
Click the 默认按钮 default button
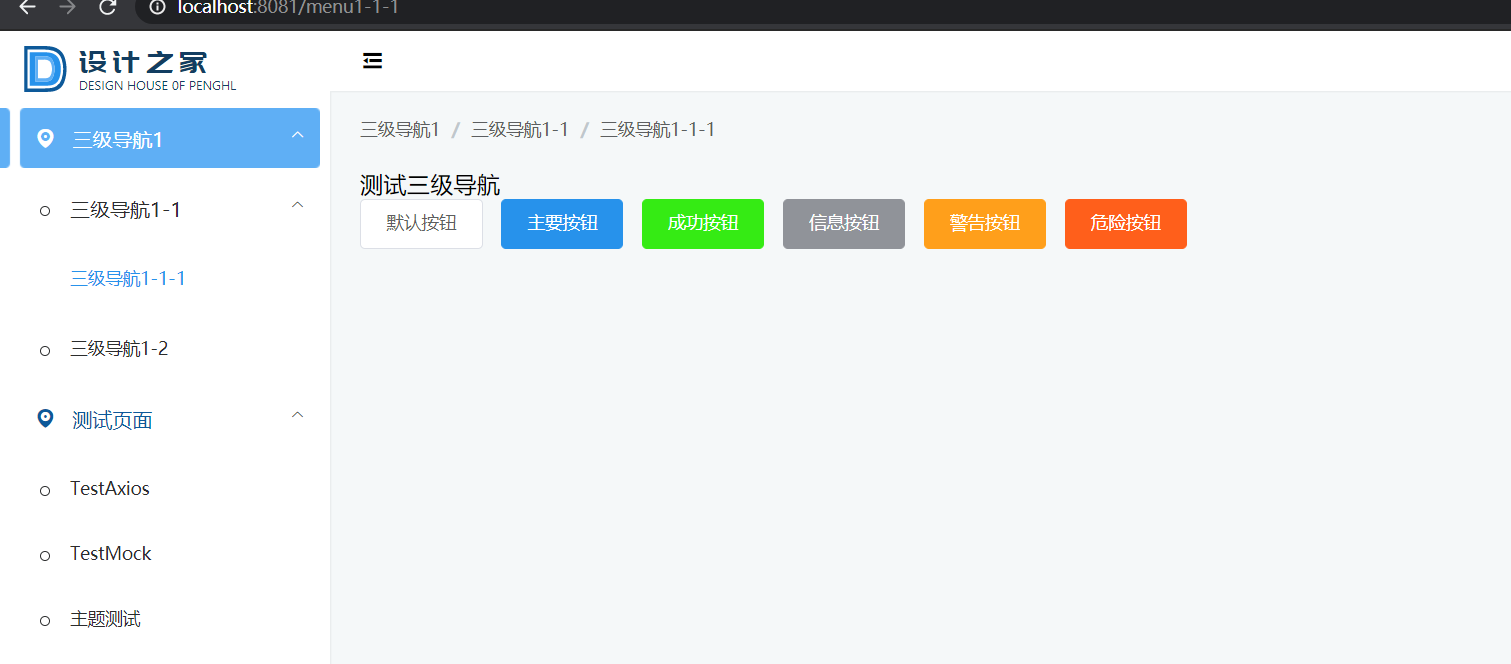click(x=421, y=223)
